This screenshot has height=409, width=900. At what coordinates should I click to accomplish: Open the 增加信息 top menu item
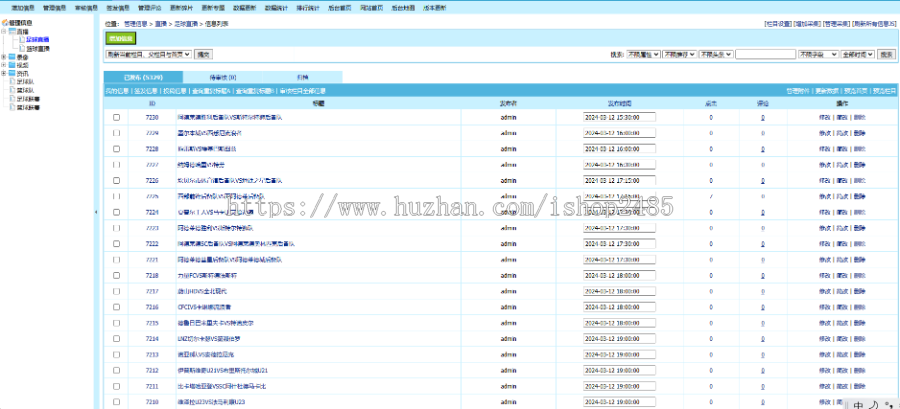coord(22,8)
